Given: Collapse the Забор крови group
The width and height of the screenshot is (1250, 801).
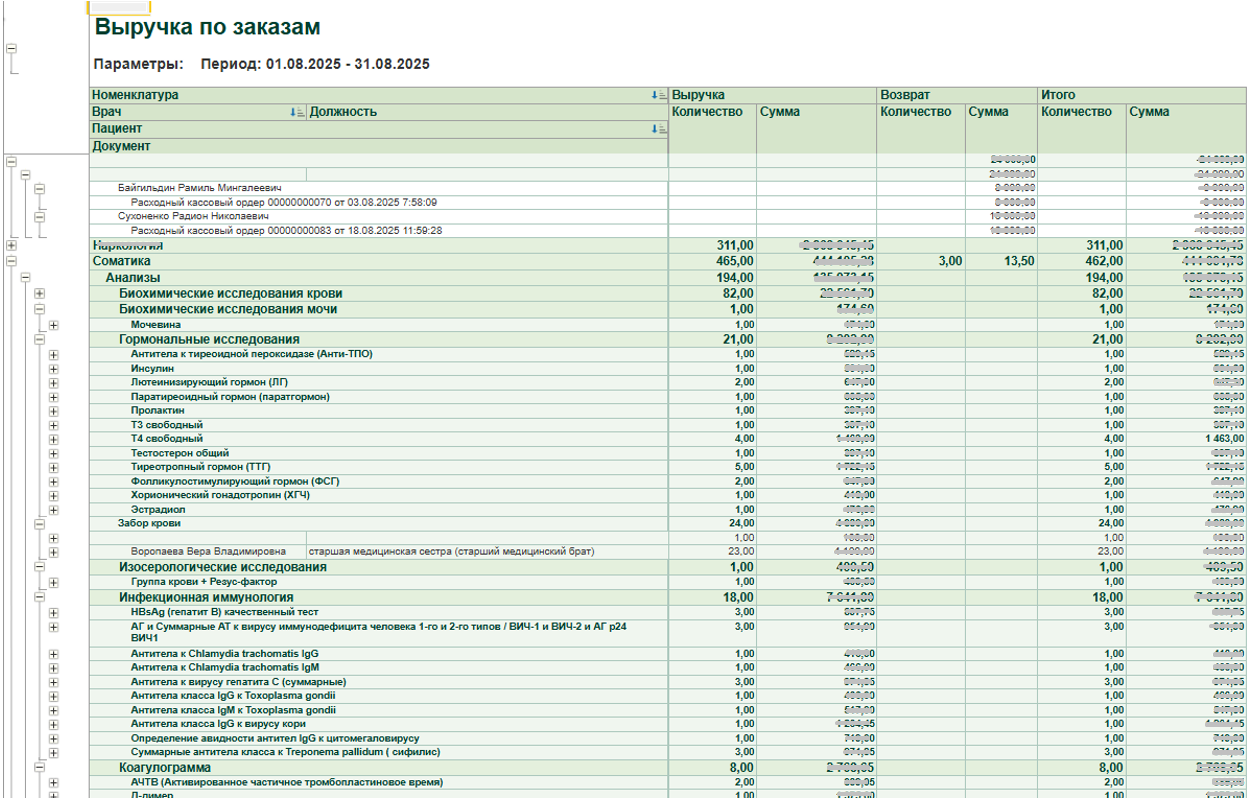Looking at the screenshot, I should pyautogui.click(x=40, y=523).
